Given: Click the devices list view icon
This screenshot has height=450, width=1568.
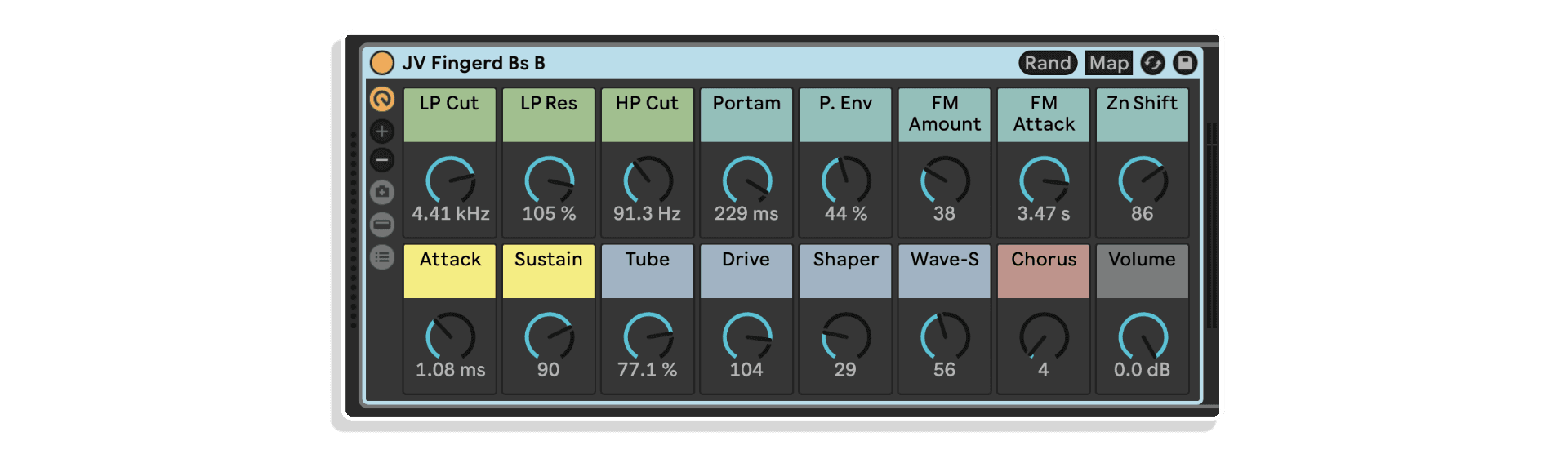Looking at the screenshot, I should (382, 257).
